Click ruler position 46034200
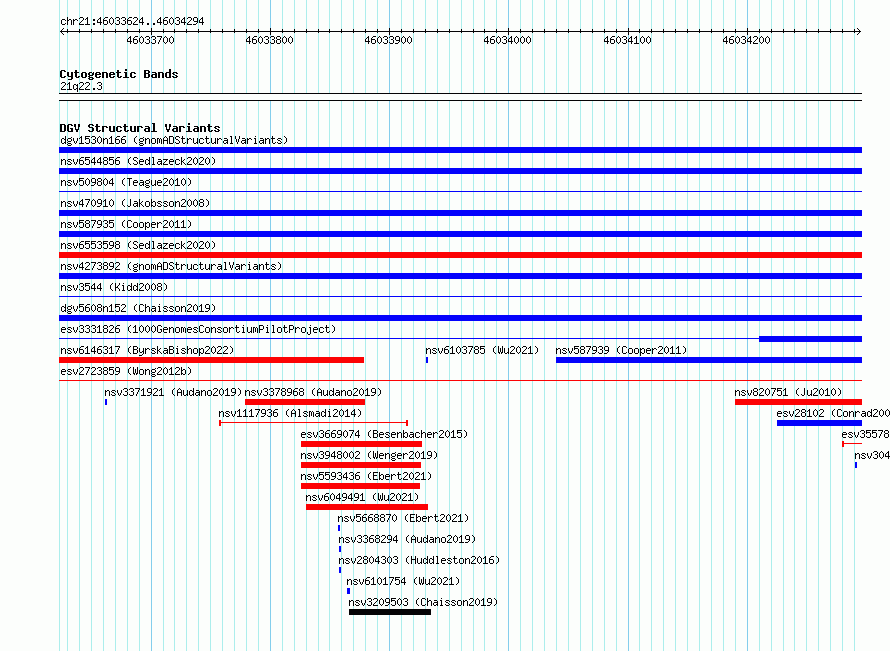This screenshot has width=890, height=651. tap(746, 40)
